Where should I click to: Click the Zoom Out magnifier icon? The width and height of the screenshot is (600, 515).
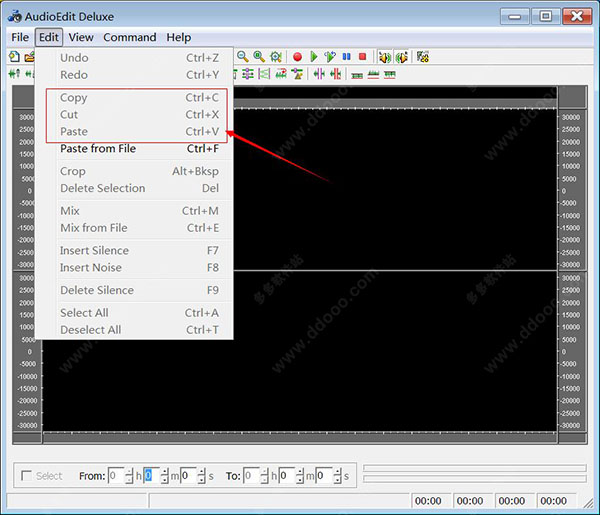[x=243, y=57]
